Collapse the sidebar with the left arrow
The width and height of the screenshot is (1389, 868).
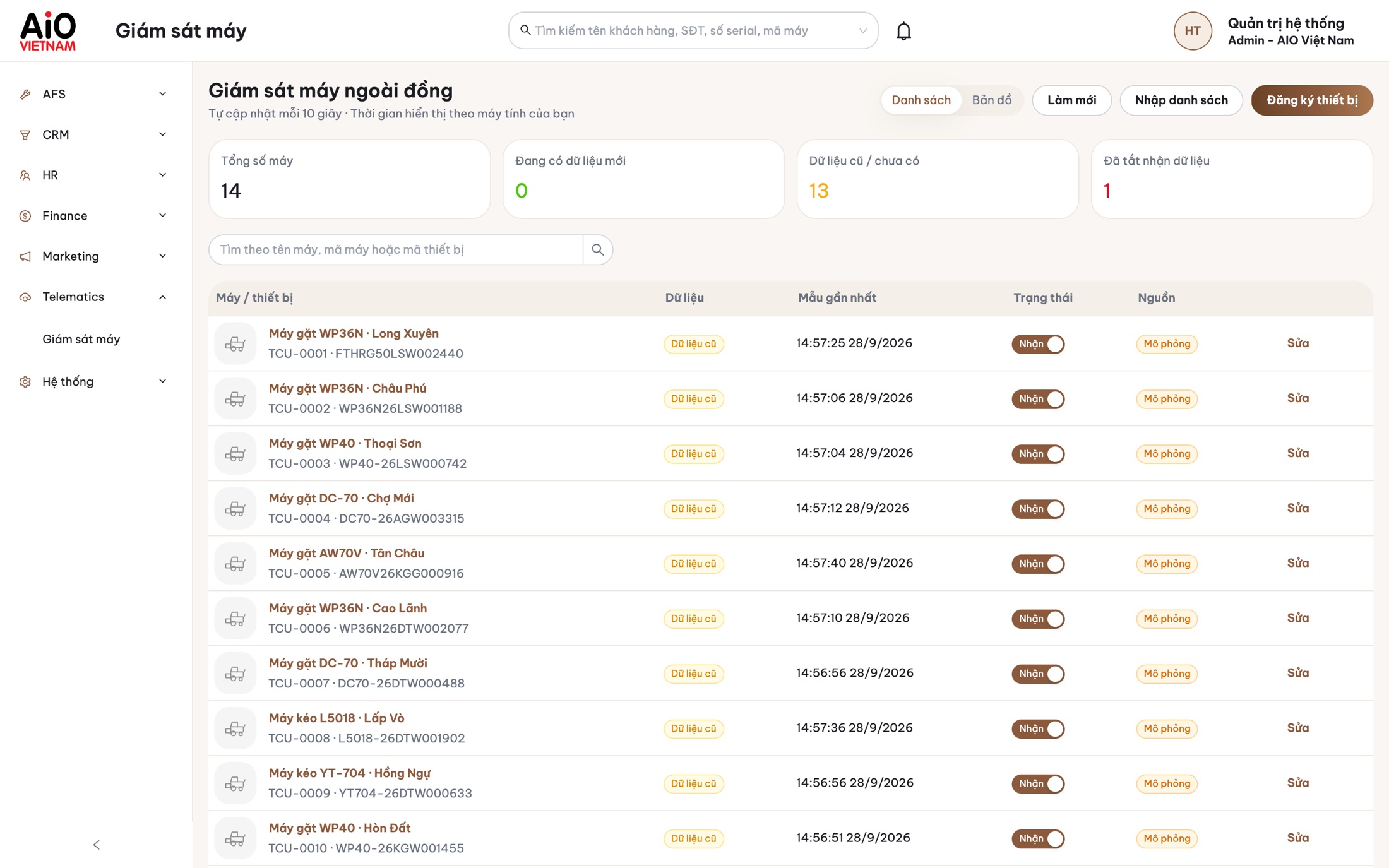(96, 845)
